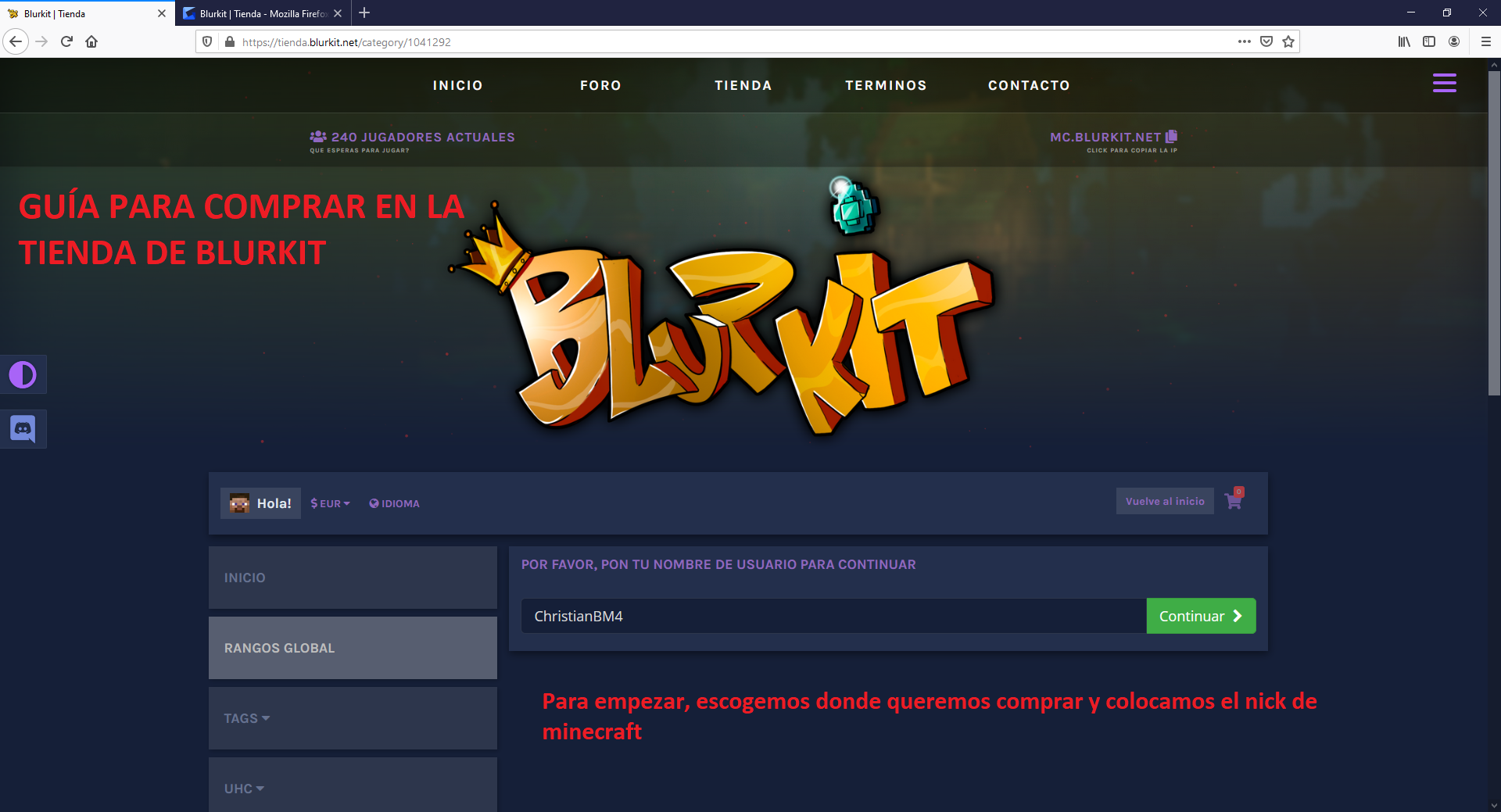This screenshot has height=812, width=1501.
Task: Go to INICIO in the top navigation
Action: click(458, 85)
